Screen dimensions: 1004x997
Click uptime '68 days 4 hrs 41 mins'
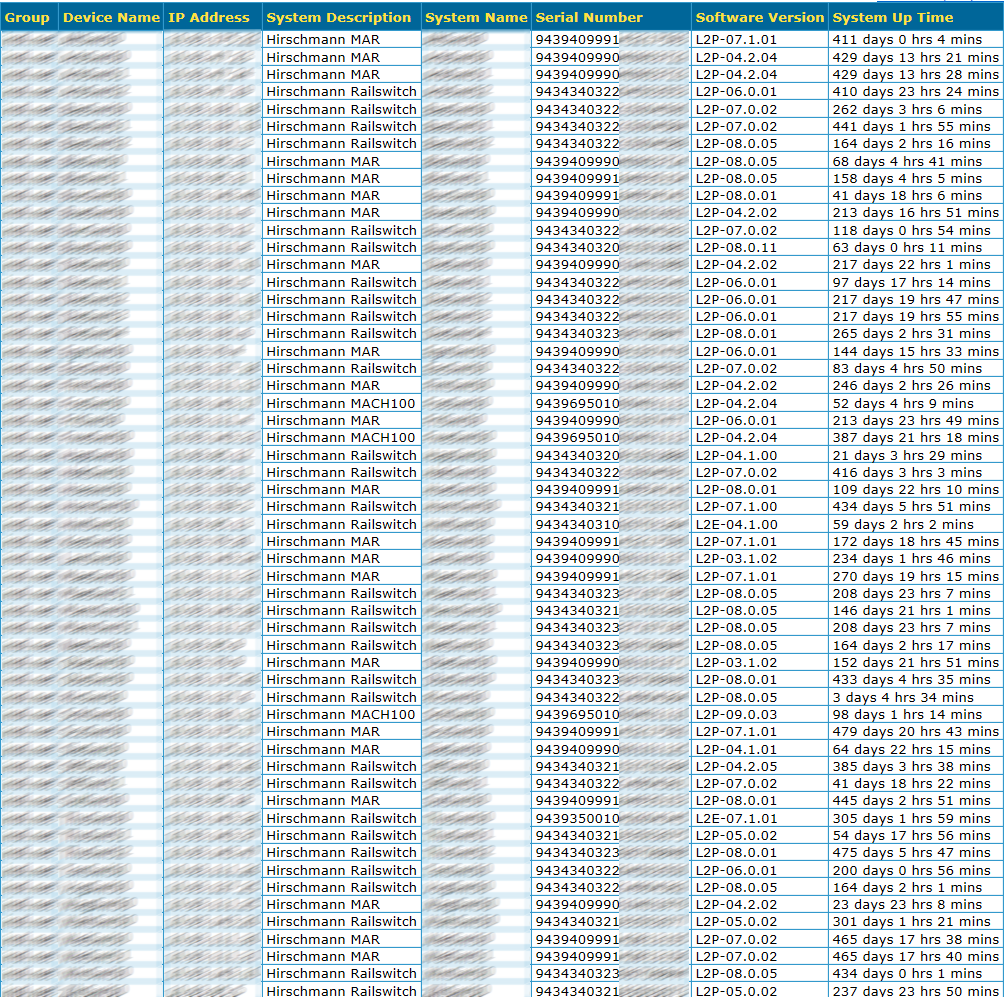(x=907, y=161)
